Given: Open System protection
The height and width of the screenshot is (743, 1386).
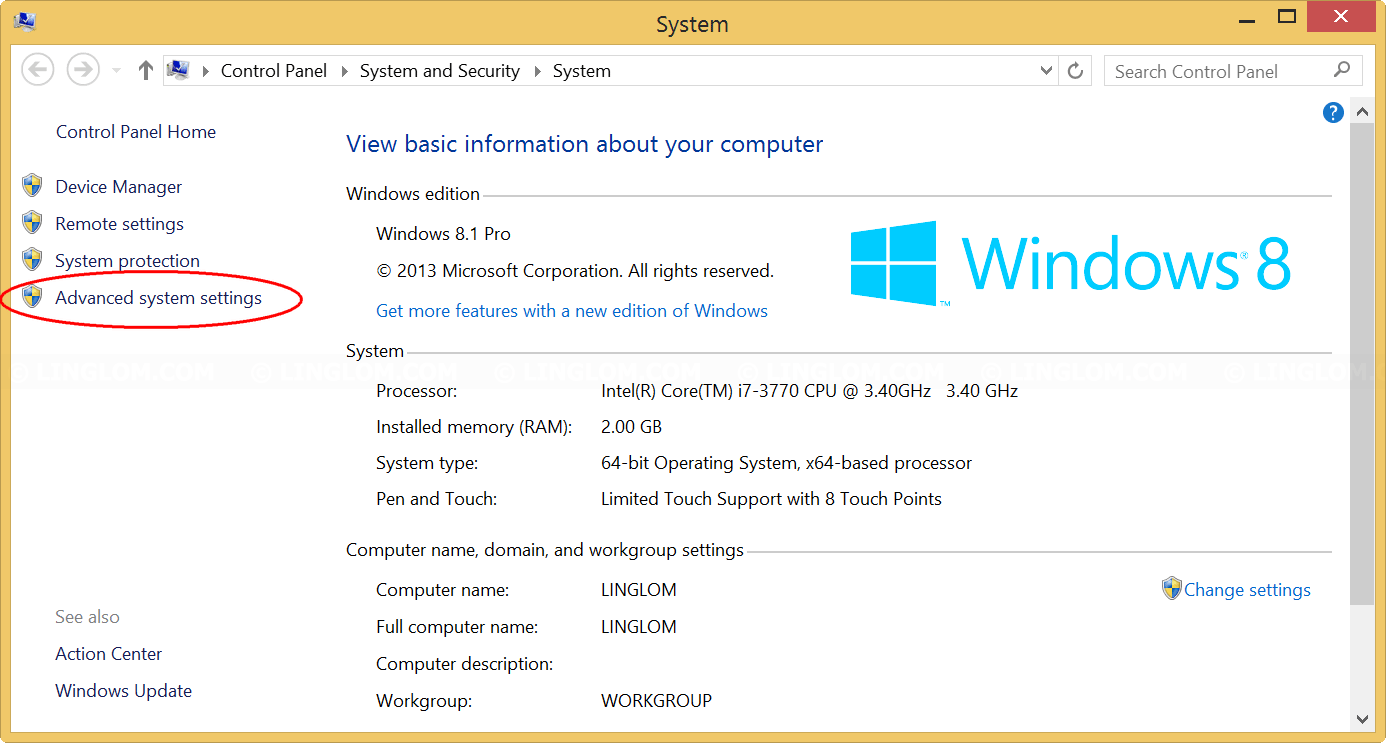Looking at the screenshot, I should 128,261.
